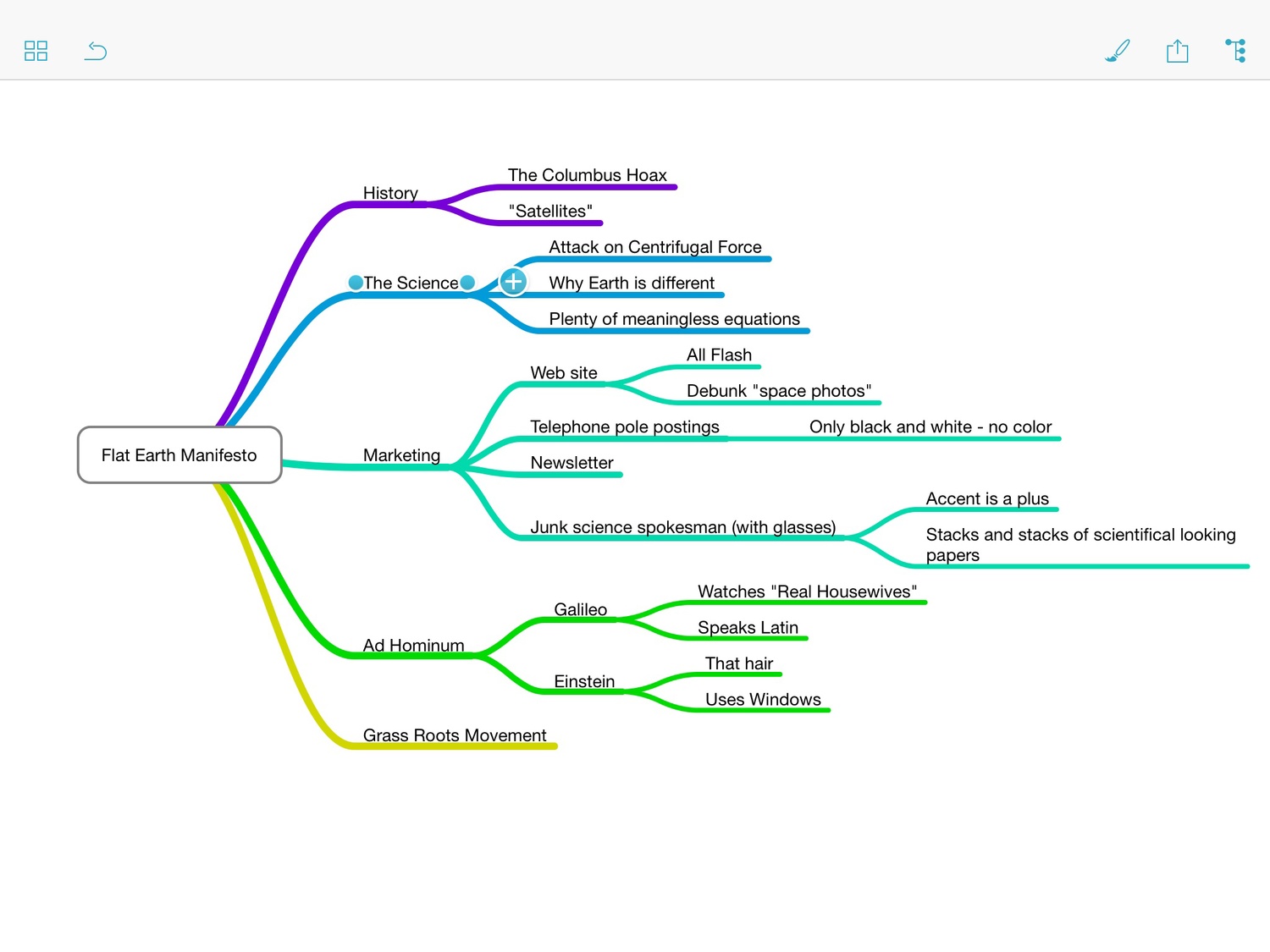The image size is (1270, 952).
Task: Select the "Satellites" node
Action: [551, 211]
